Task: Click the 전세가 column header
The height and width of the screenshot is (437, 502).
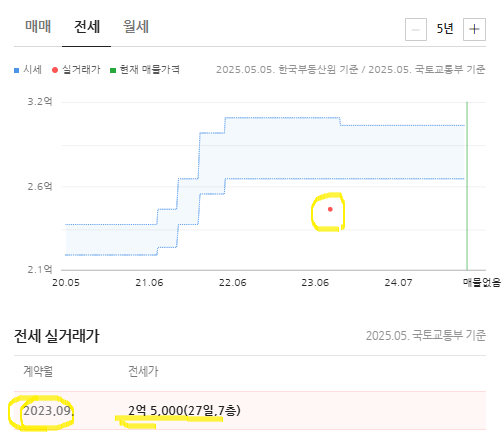Action: point(143,371)
